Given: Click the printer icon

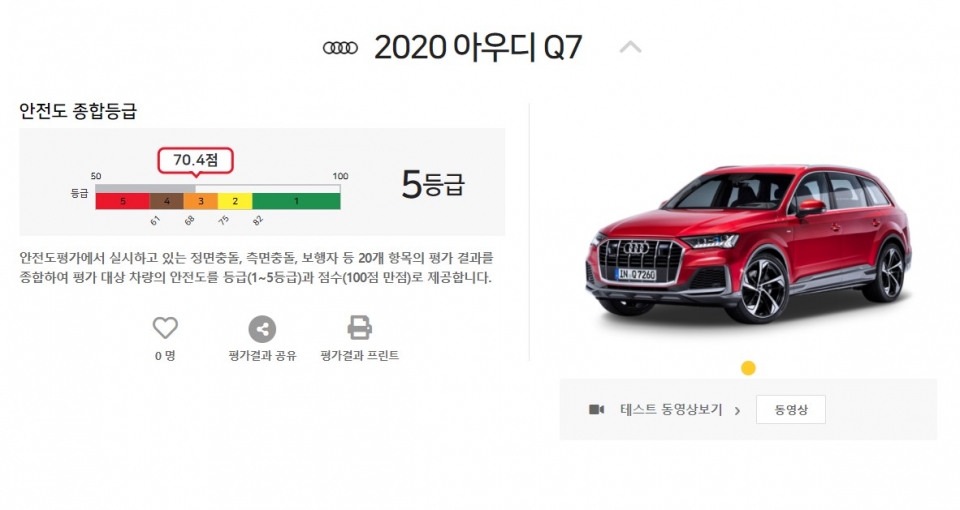Looking at the screenshot, I should point(359,328).
